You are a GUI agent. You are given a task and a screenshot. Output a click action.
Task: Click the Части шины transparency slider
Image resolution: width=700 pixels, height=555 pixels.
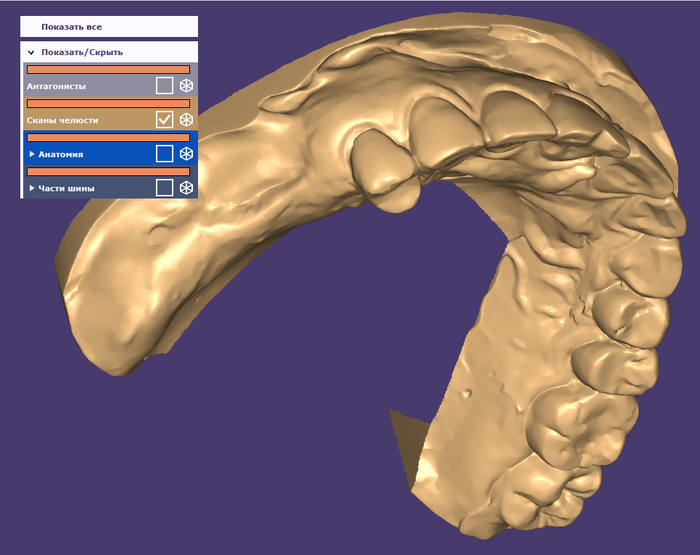108,171
